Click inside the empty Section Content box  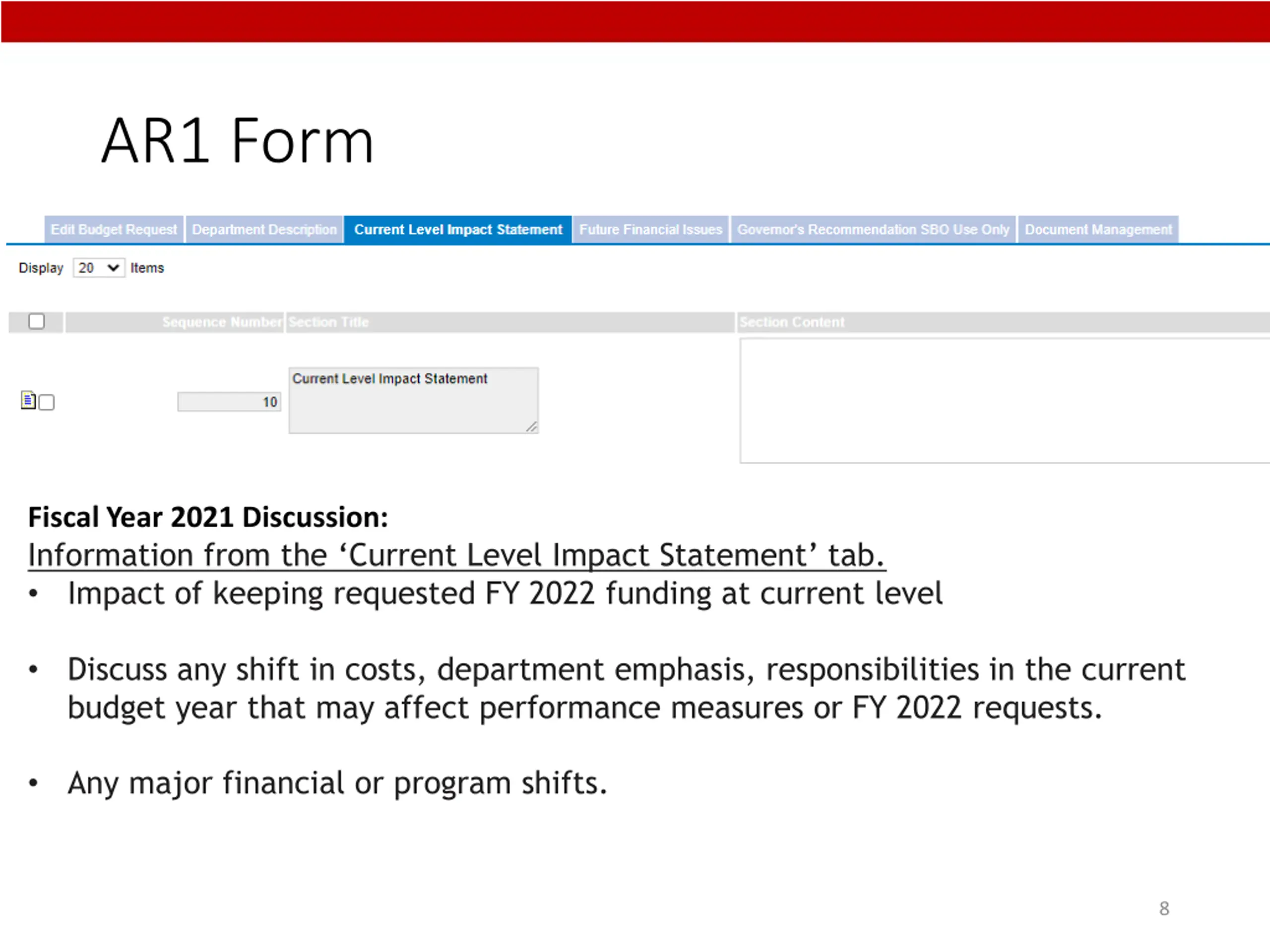point(1004,401)
